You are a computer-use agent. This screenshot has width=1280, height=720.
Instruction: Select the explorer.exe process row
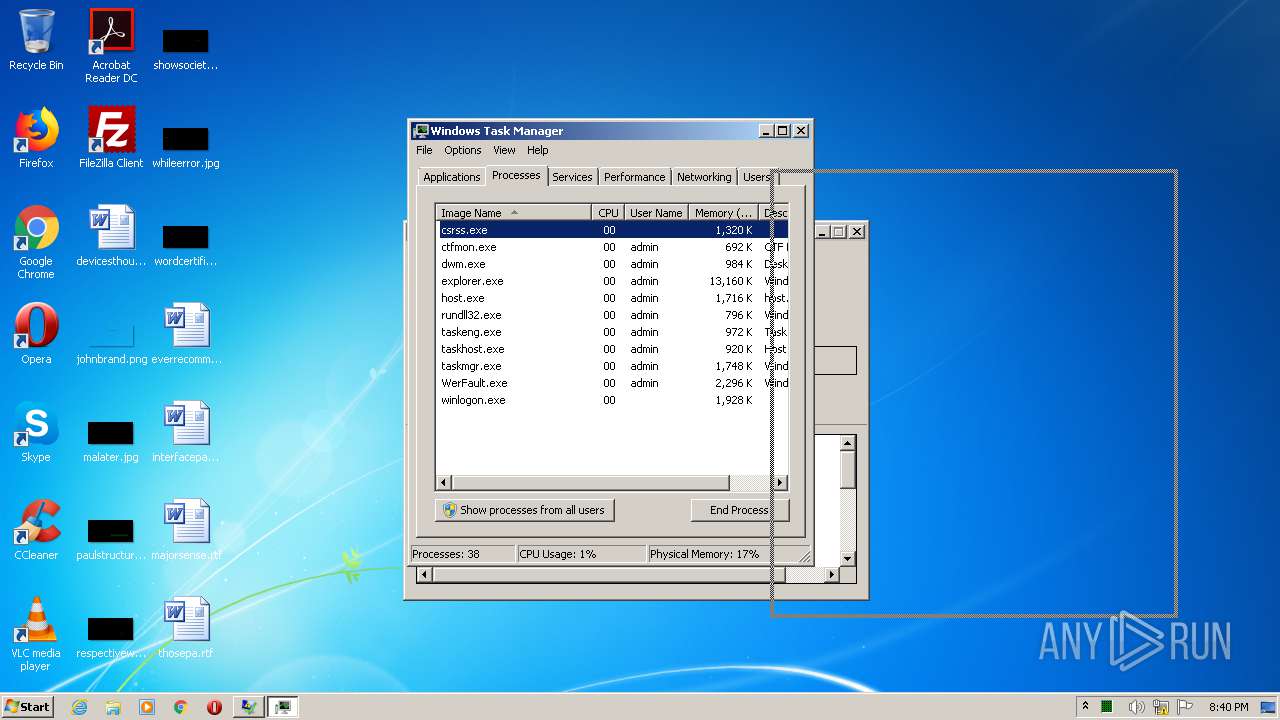[612, 281]
